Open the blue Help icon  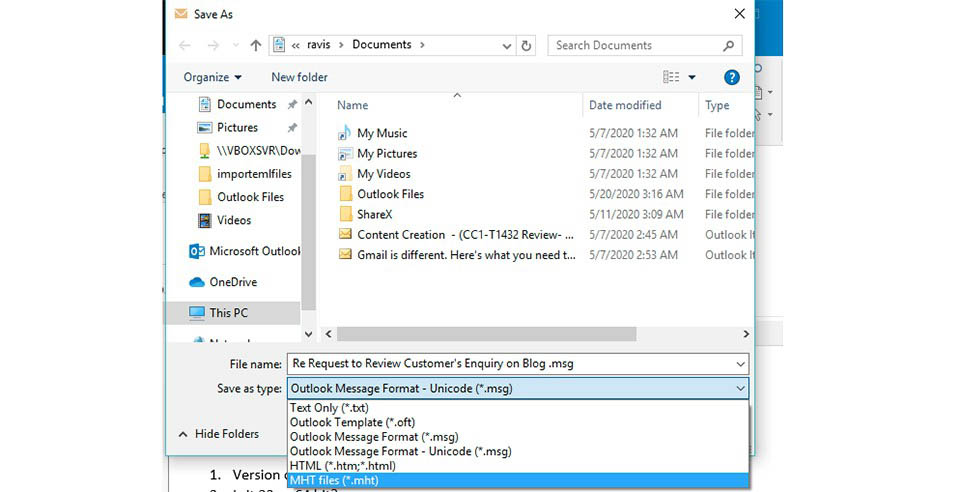[x=731, y=77]
